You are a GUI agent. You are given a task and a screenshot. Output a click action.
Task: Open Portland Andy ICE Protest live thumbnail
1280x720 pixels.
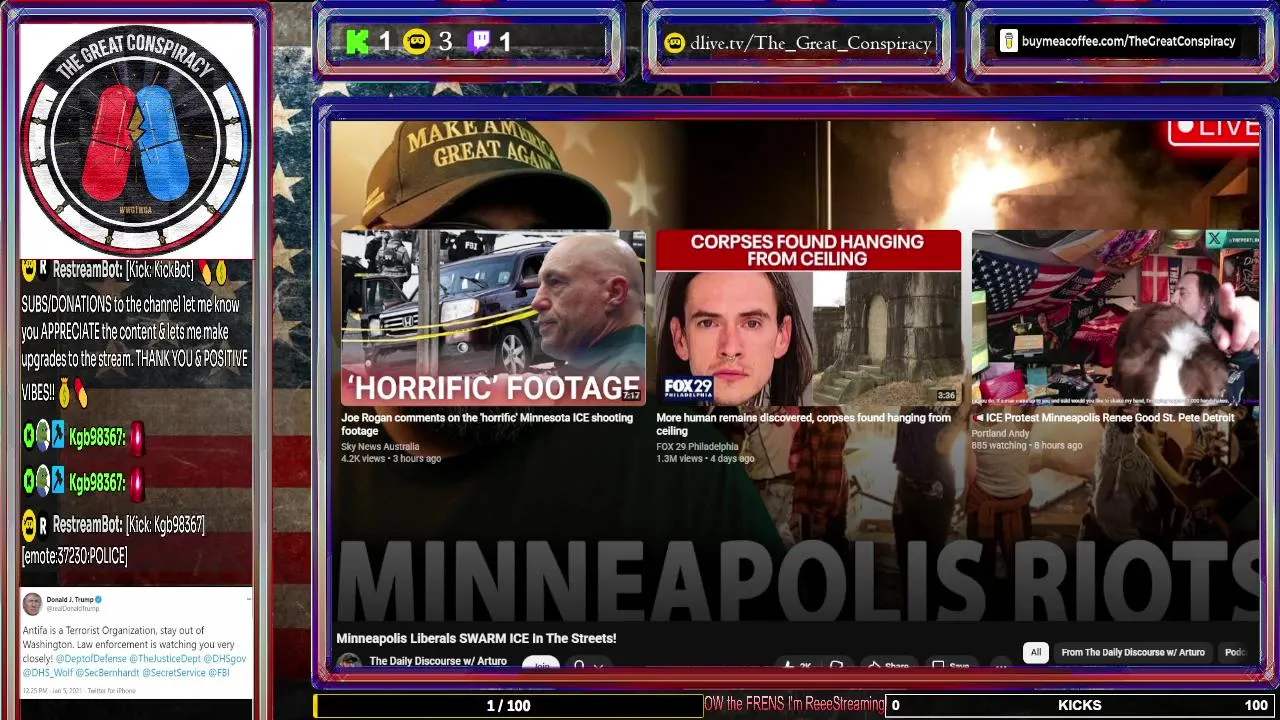pyautogui.click(x=1115, y=318)
